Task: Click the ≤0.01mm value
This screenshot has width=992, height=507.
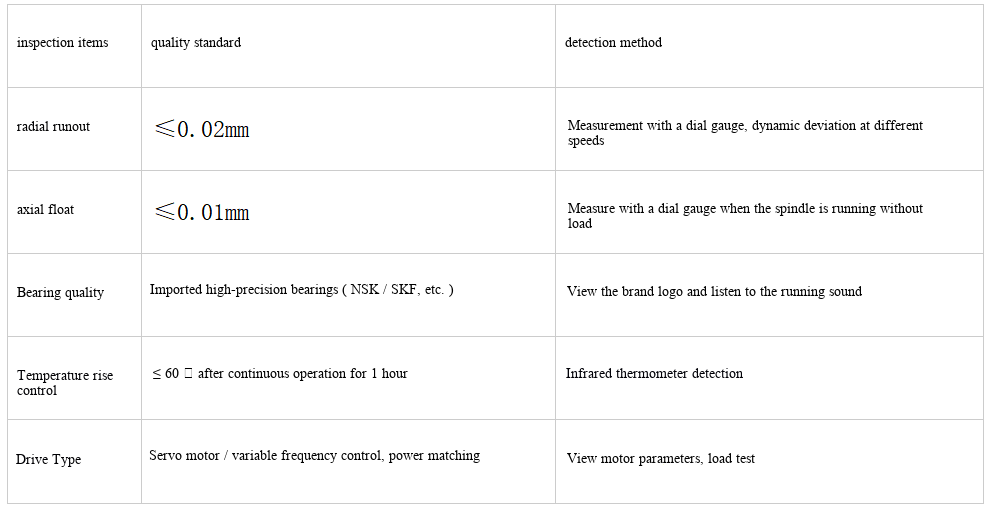Action: [201, 212]
